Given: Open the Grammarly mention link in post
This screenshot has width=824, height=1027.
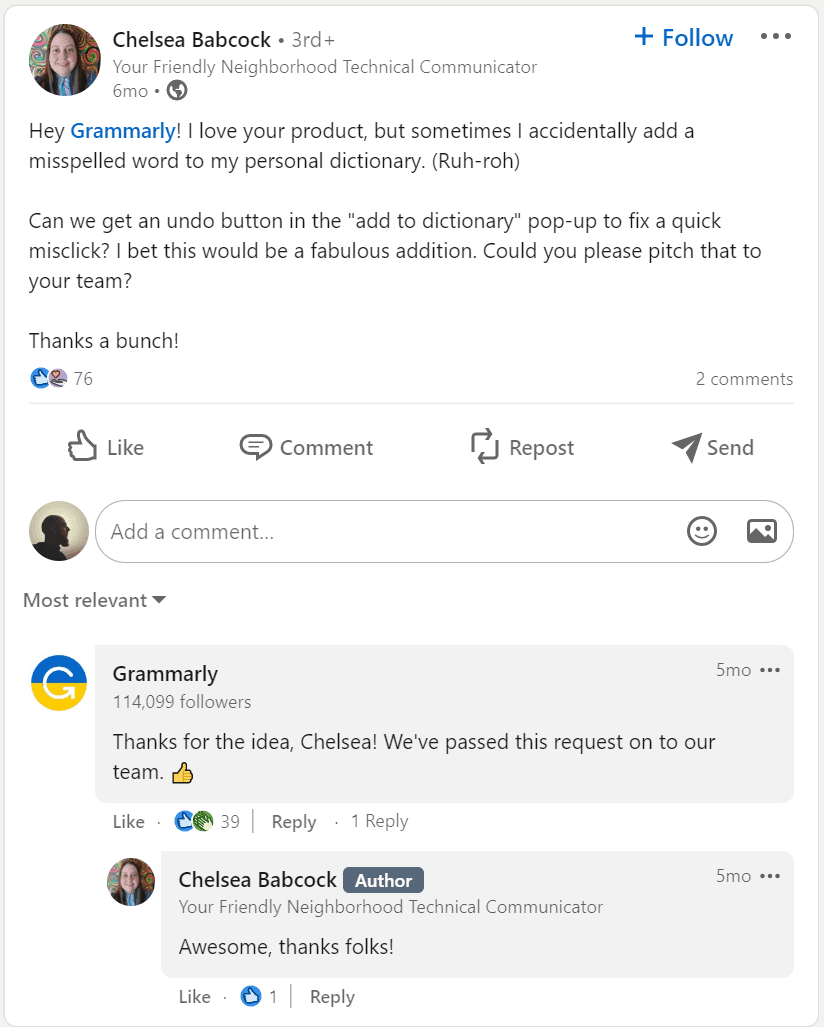Looking at the screenshot, I should coord(122,131).
